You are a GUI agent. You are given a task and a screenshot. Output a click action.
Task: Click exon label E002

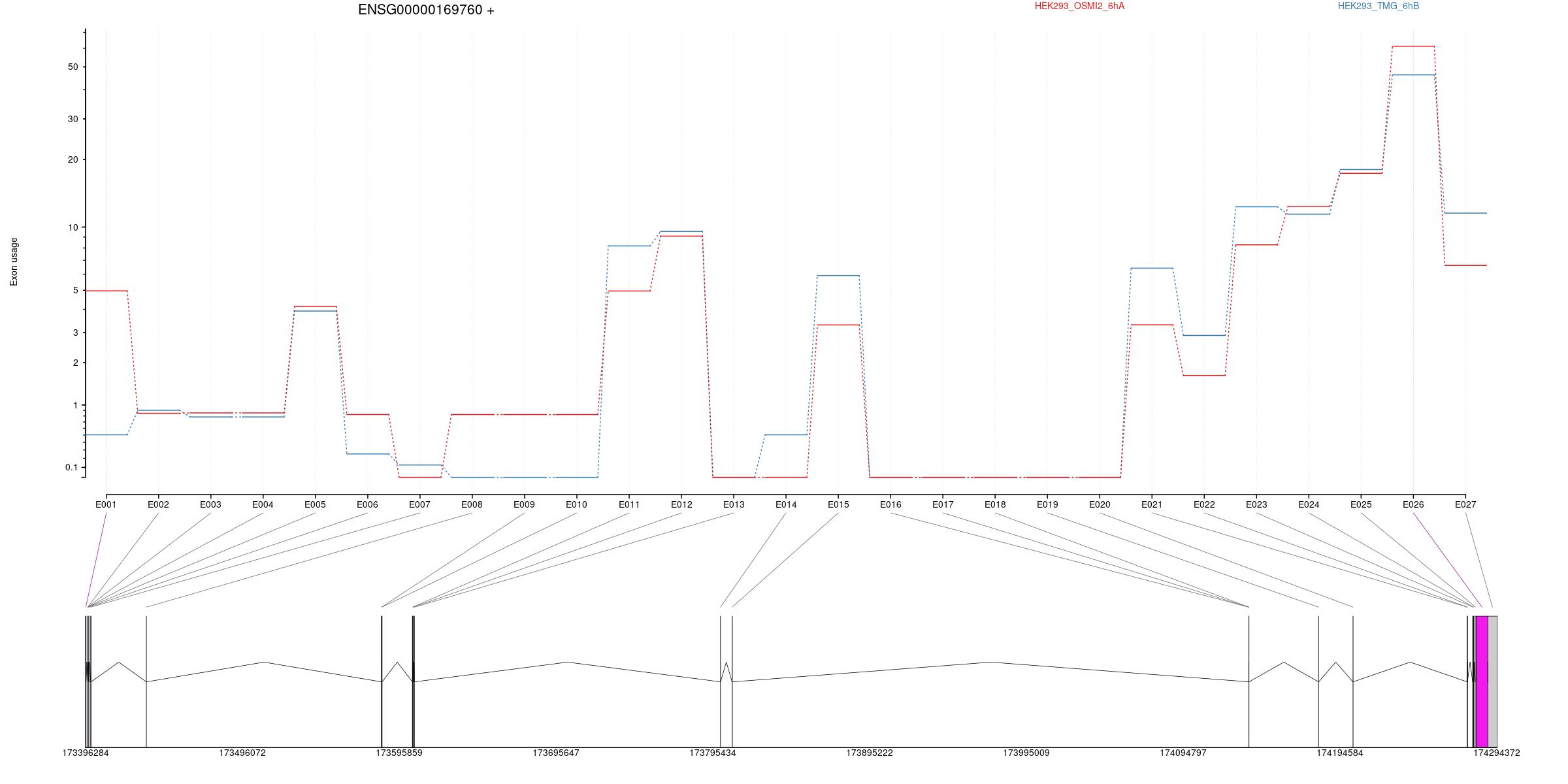158,504
